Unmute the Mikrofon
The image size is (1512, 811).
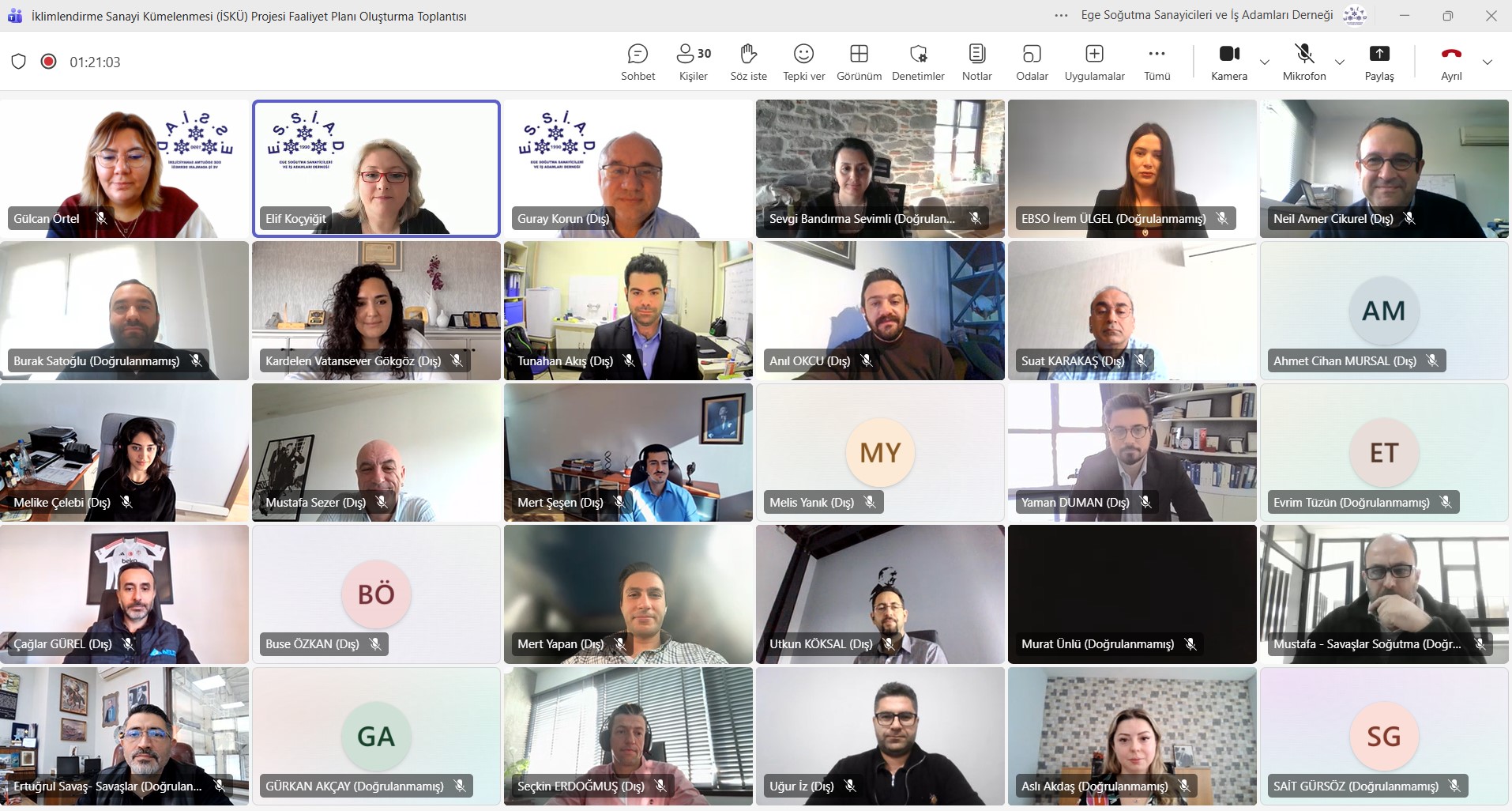[x=1304, y=62]
